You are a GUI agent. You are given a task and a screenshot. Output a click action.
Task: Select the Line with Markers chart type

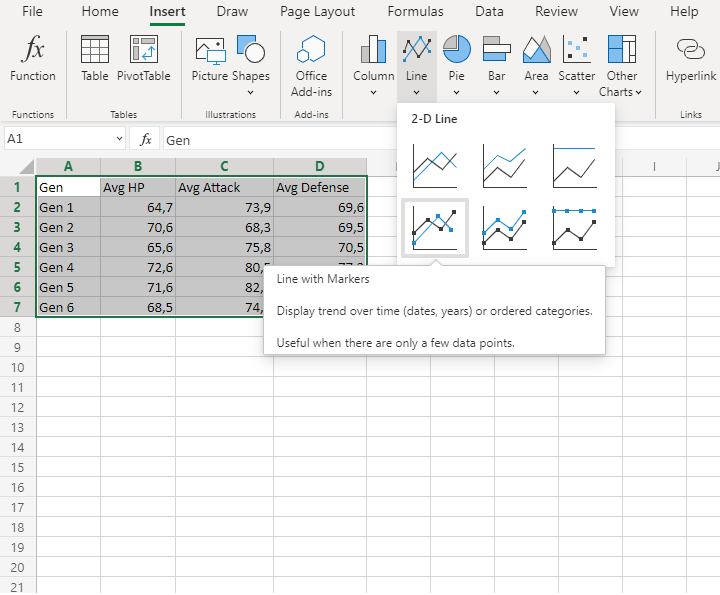tap(434, 228)
